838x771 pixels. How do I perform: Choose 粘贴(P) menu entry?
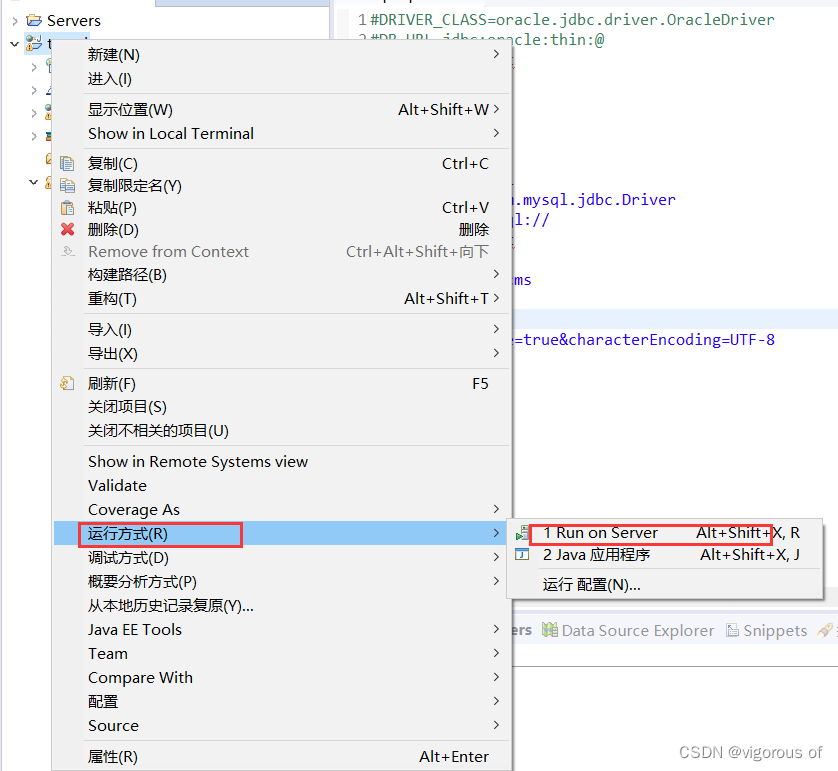[282, 207]
